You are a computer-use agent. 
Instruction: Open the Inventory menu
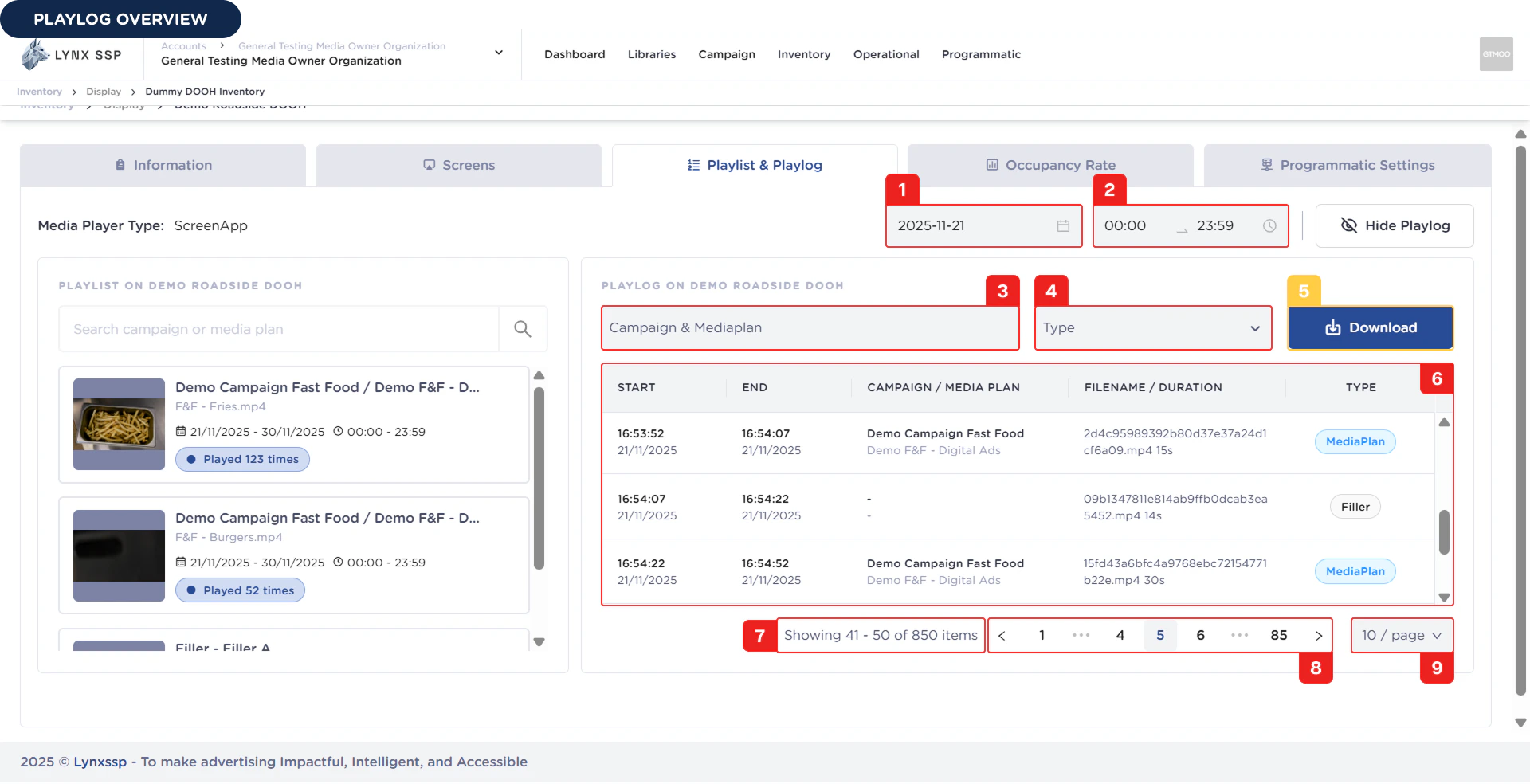(x=804, y=54)
